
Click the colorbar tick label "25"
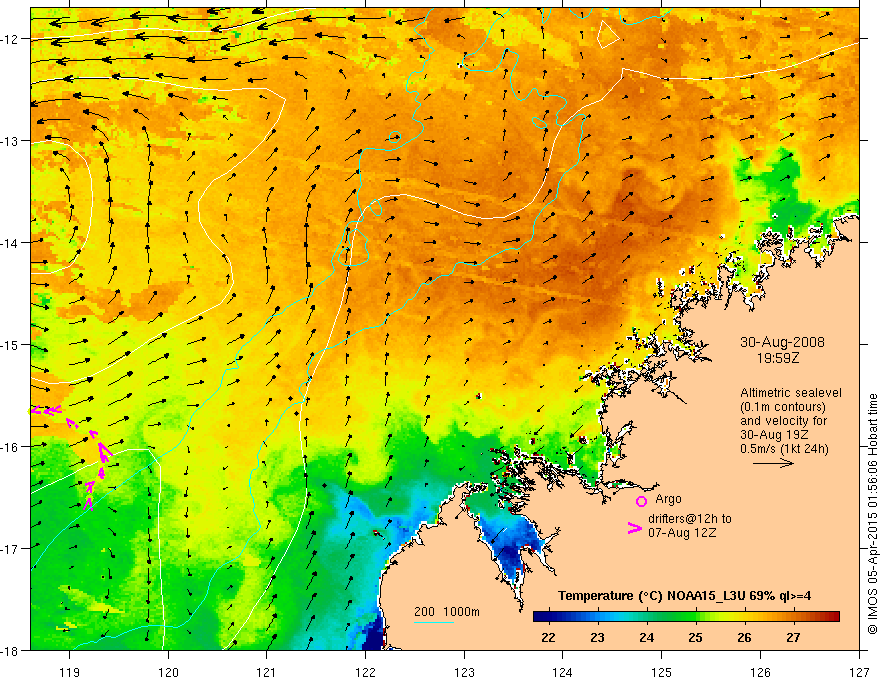[695, 637]
